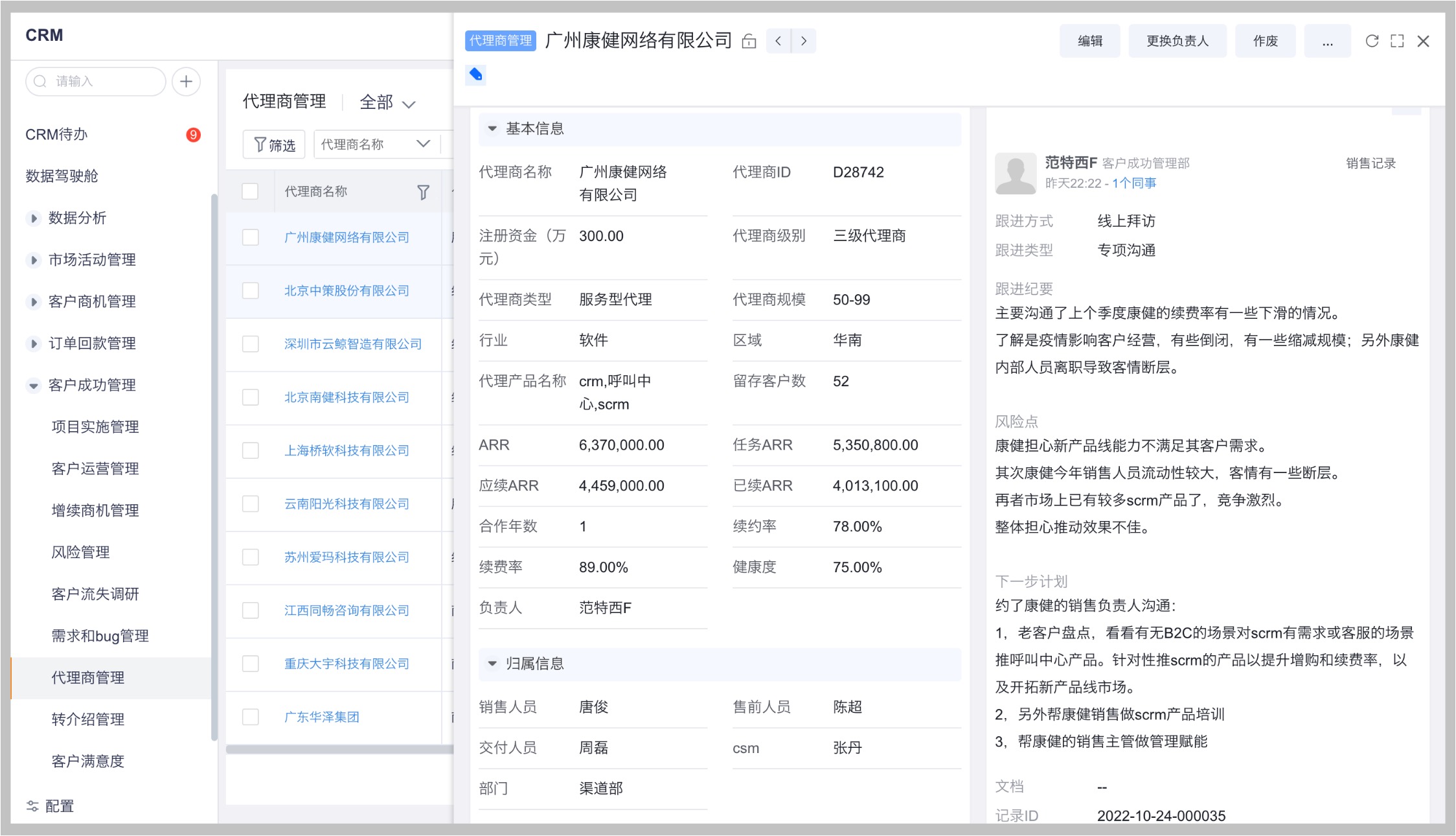
Task: Check the 深圳市云鲸智造有限公司 row checkbox
Action: (x=250, y=343)
